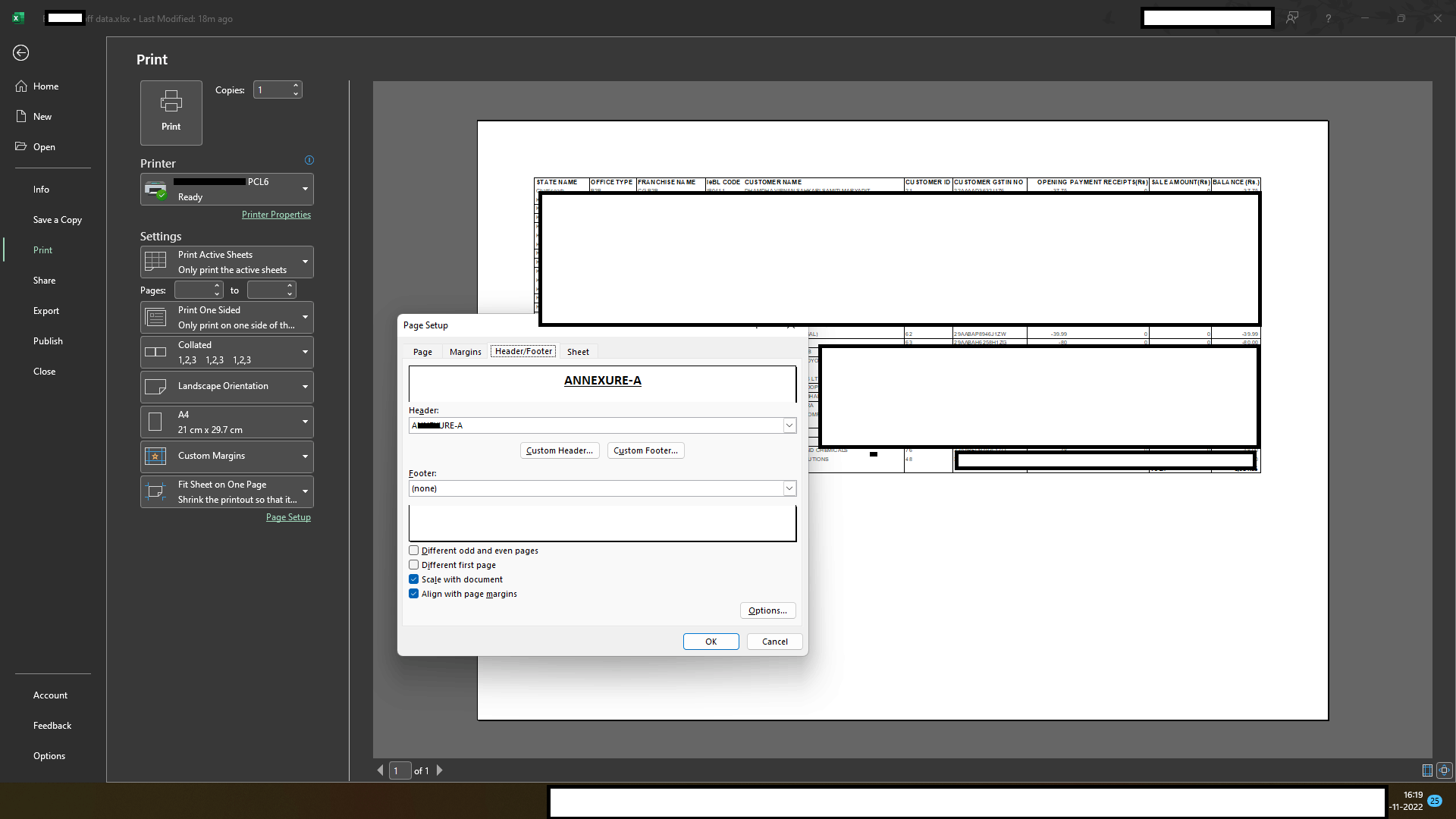Image resolution: width=1456 pixels, height=819 pixels.
Task: Switch to the Margins tab
Action: coord(465,352)
